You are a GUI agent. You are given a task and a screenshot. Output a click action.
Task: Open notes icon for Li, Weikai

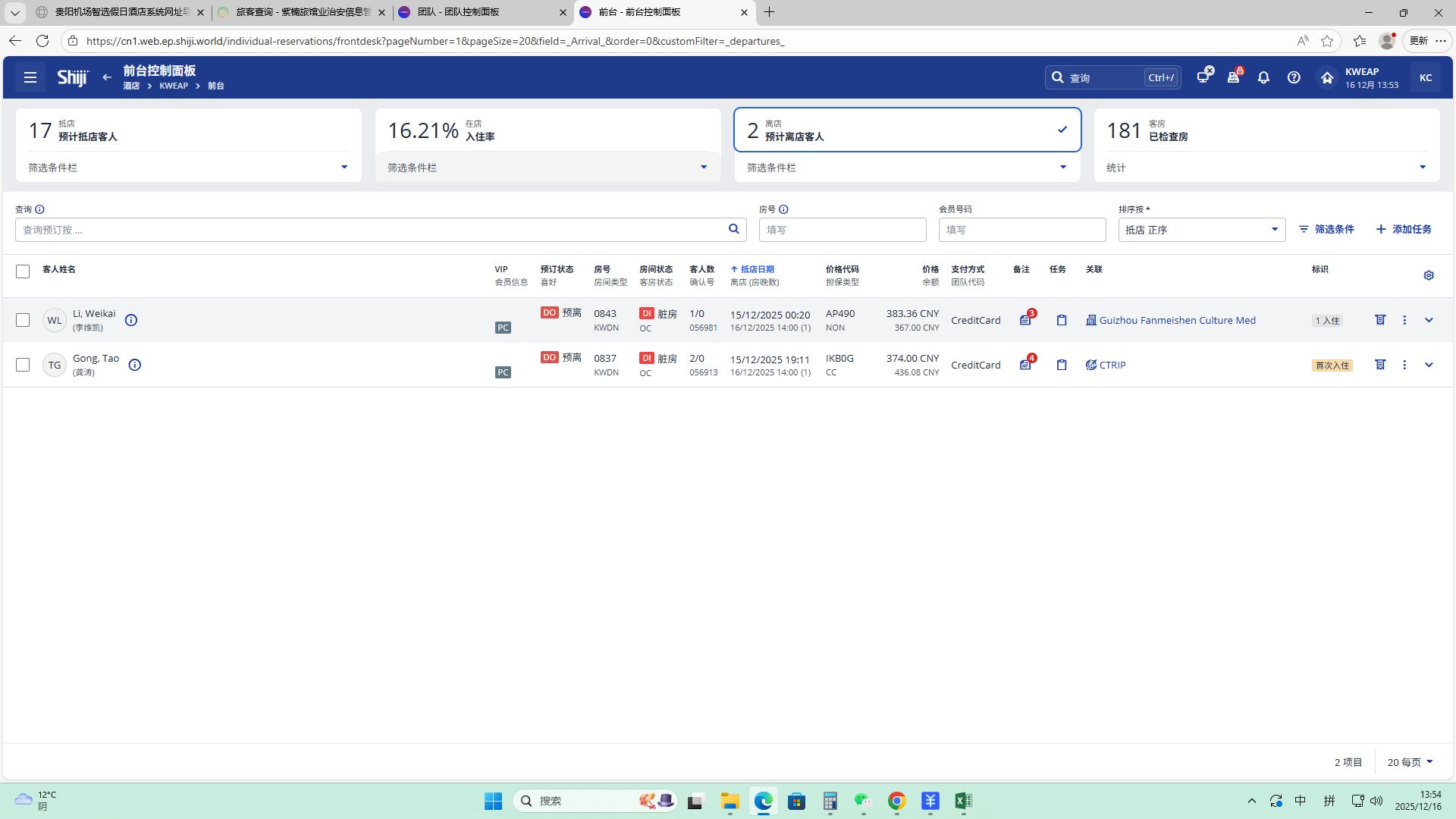click(x=1025, y=320)
